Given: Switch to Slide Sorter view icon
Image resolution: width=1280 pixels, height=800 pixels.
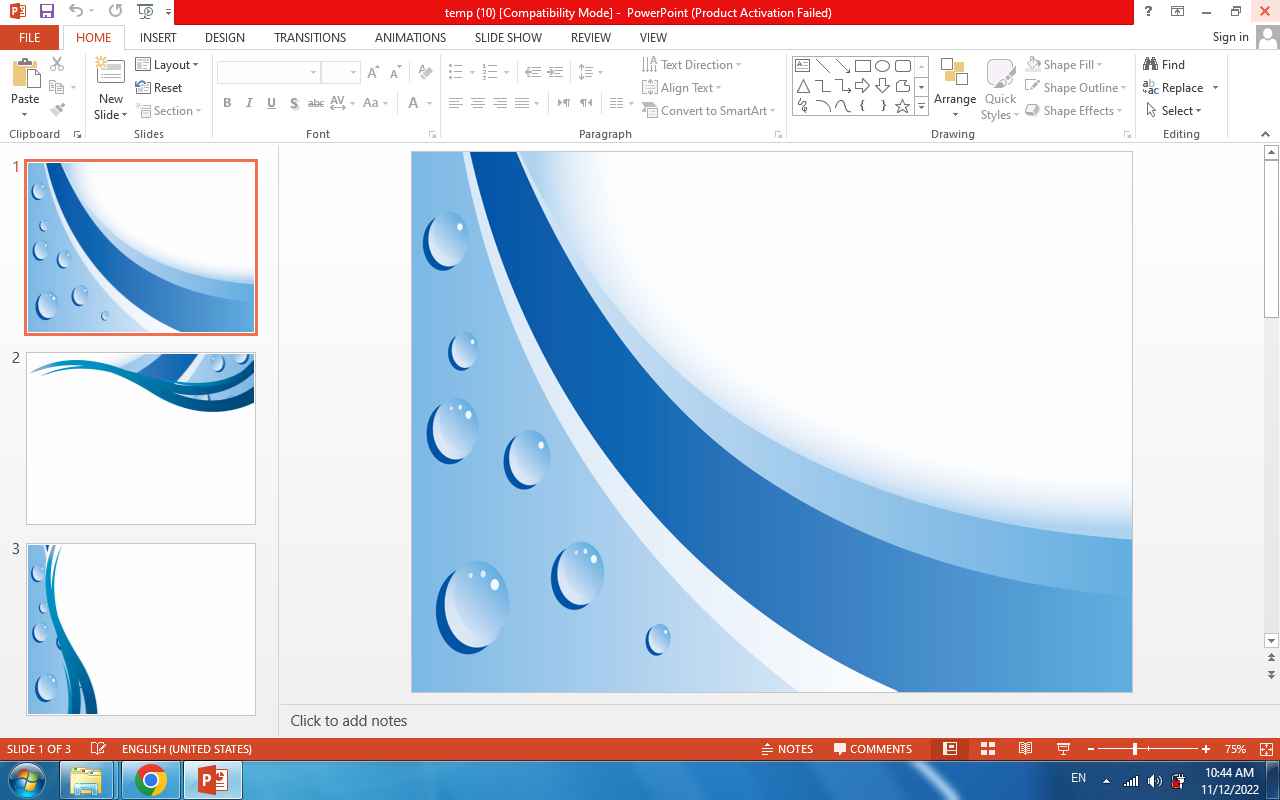Looking at the screenshot, I should pos(988,749).
